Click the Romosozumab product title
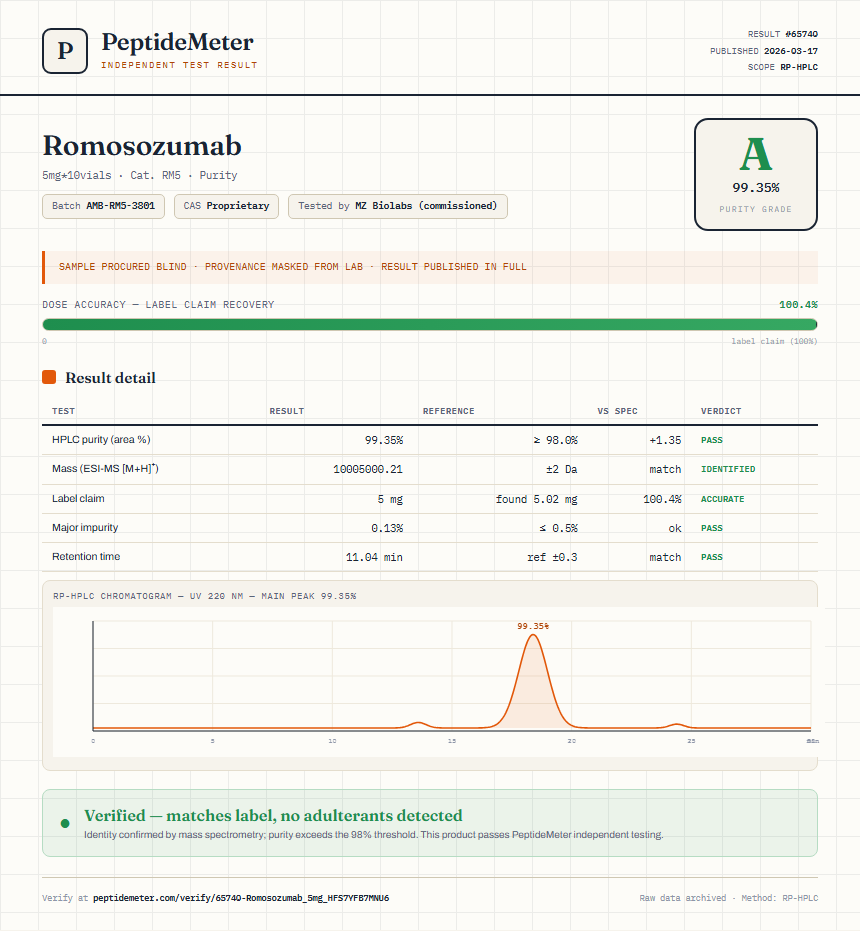 click(x=142, y=145)
